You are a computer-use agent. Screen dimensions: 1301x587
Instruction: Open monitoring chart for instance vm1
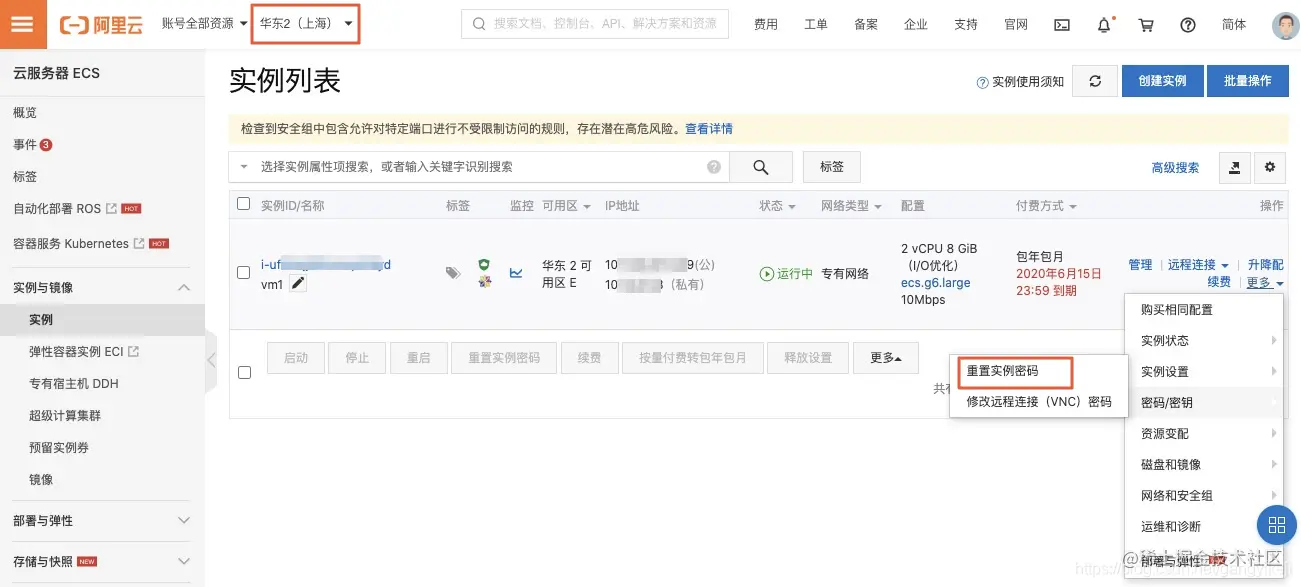(516, 271)
